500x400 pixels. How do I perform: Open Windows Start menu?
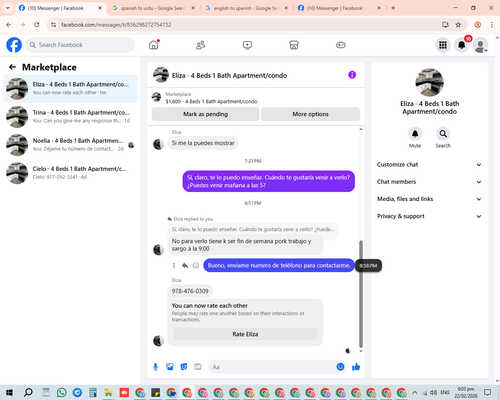click(9, 393)
